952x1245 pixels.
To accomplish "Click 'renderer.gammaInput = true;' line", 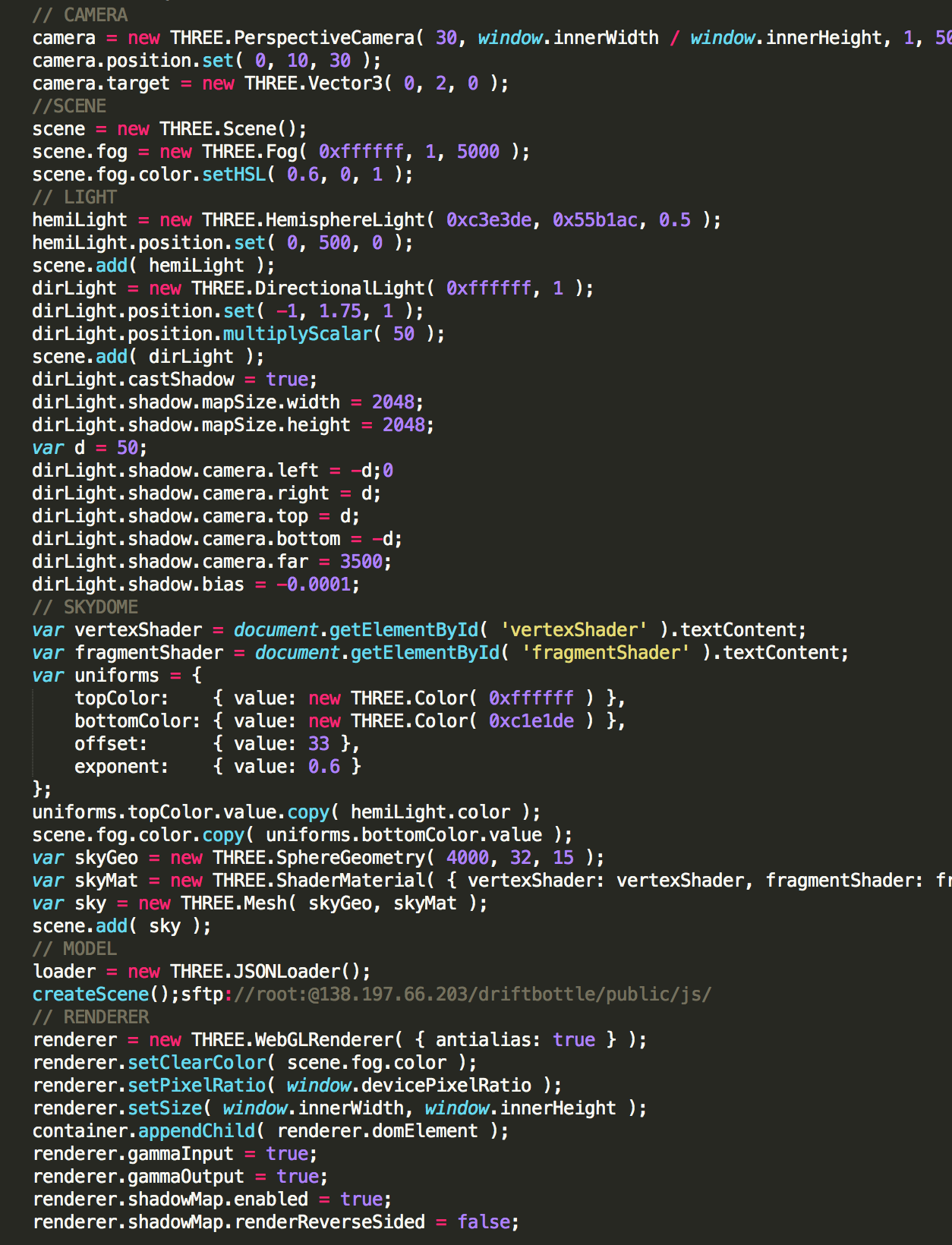I will (x=175, y=1153).
